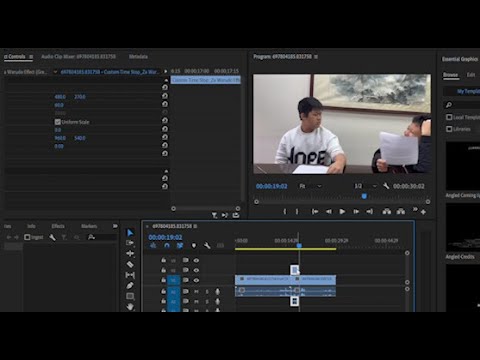
Task: Check the Libraries checkbox
Action: point(449,129)
